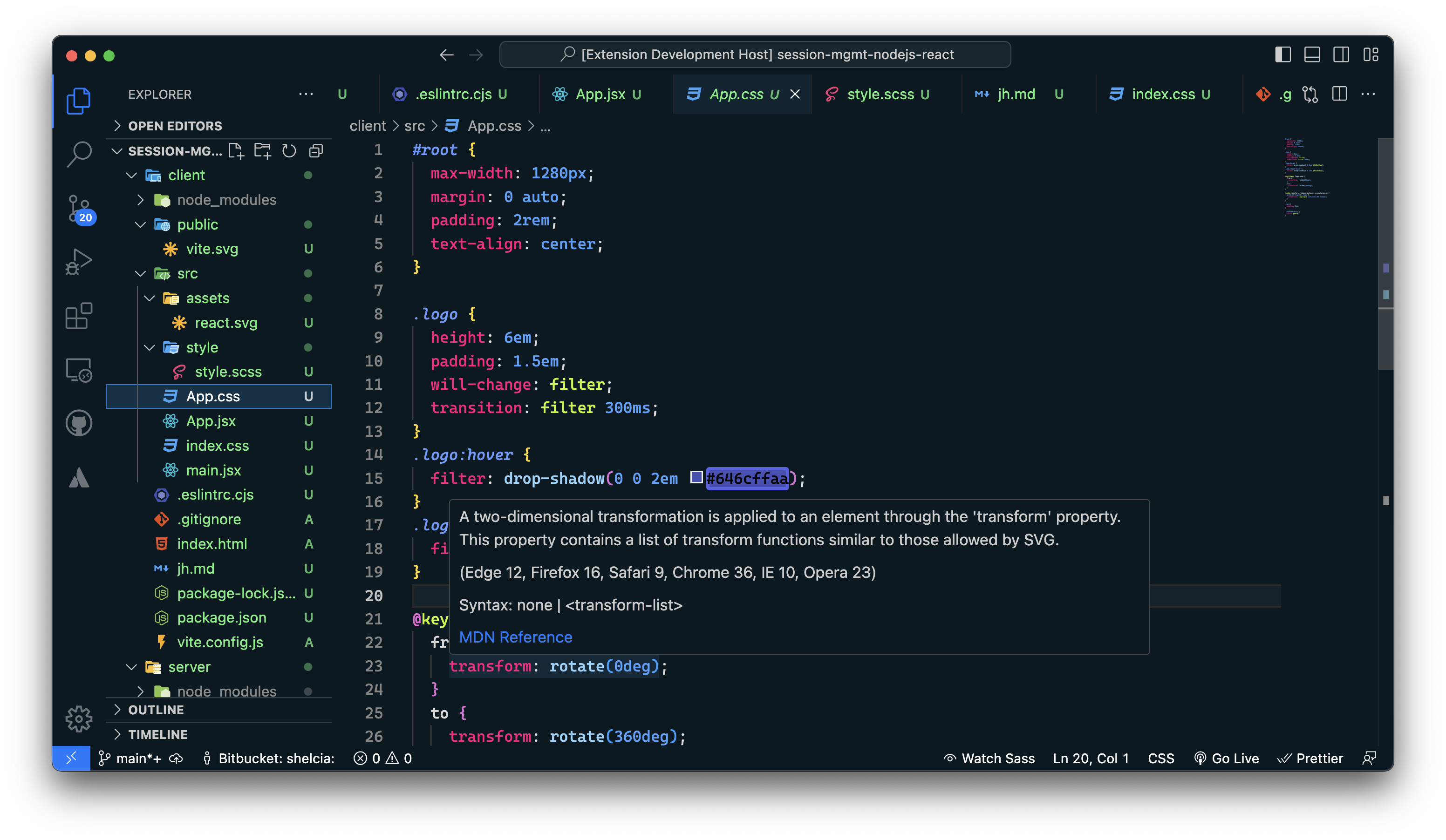
Task: Click the #646cffaa color swatch
Action: click(x=696, y=477)
